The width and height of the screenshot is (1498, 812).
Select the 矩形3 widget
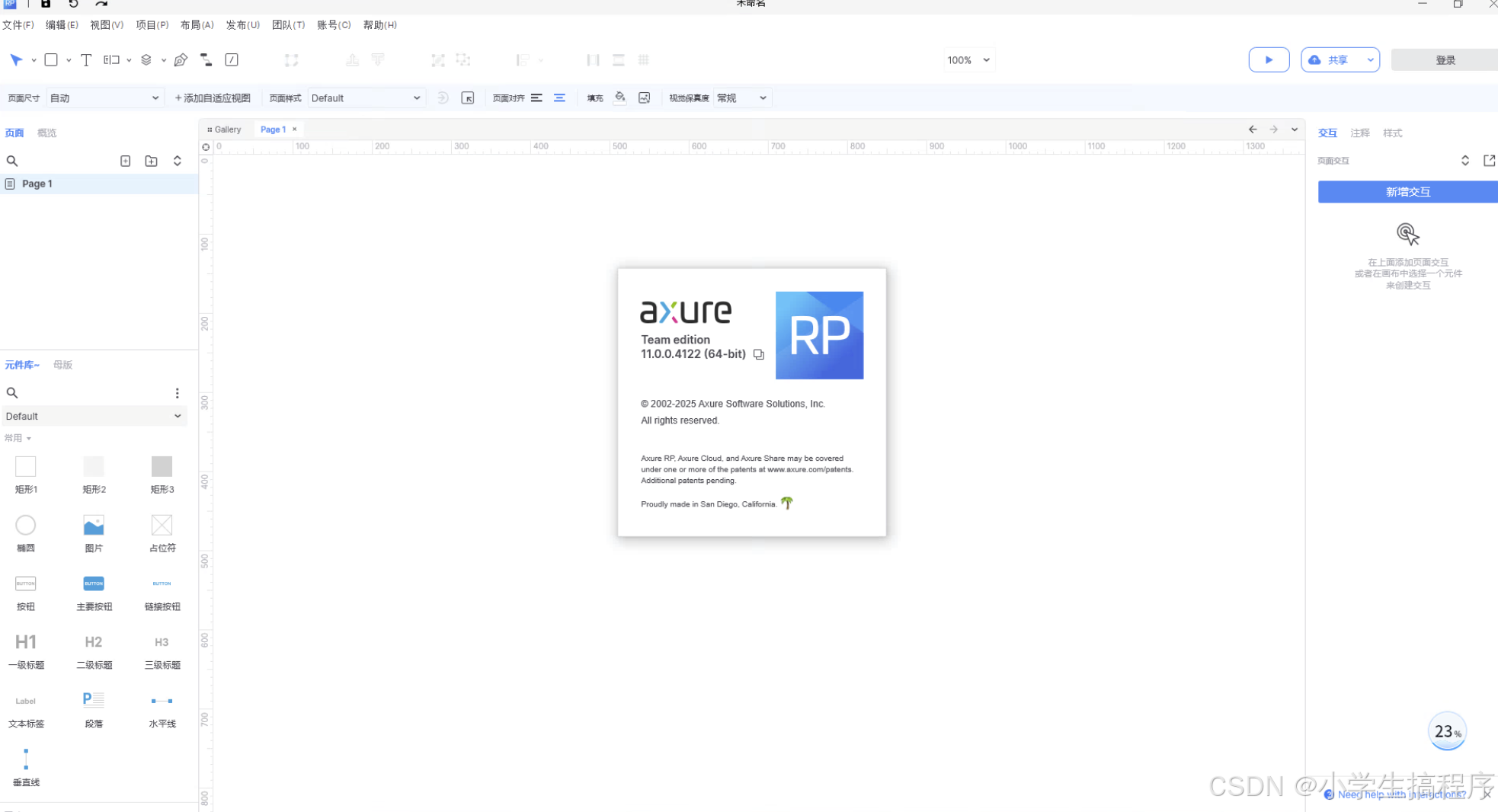[x=162, y=474]
